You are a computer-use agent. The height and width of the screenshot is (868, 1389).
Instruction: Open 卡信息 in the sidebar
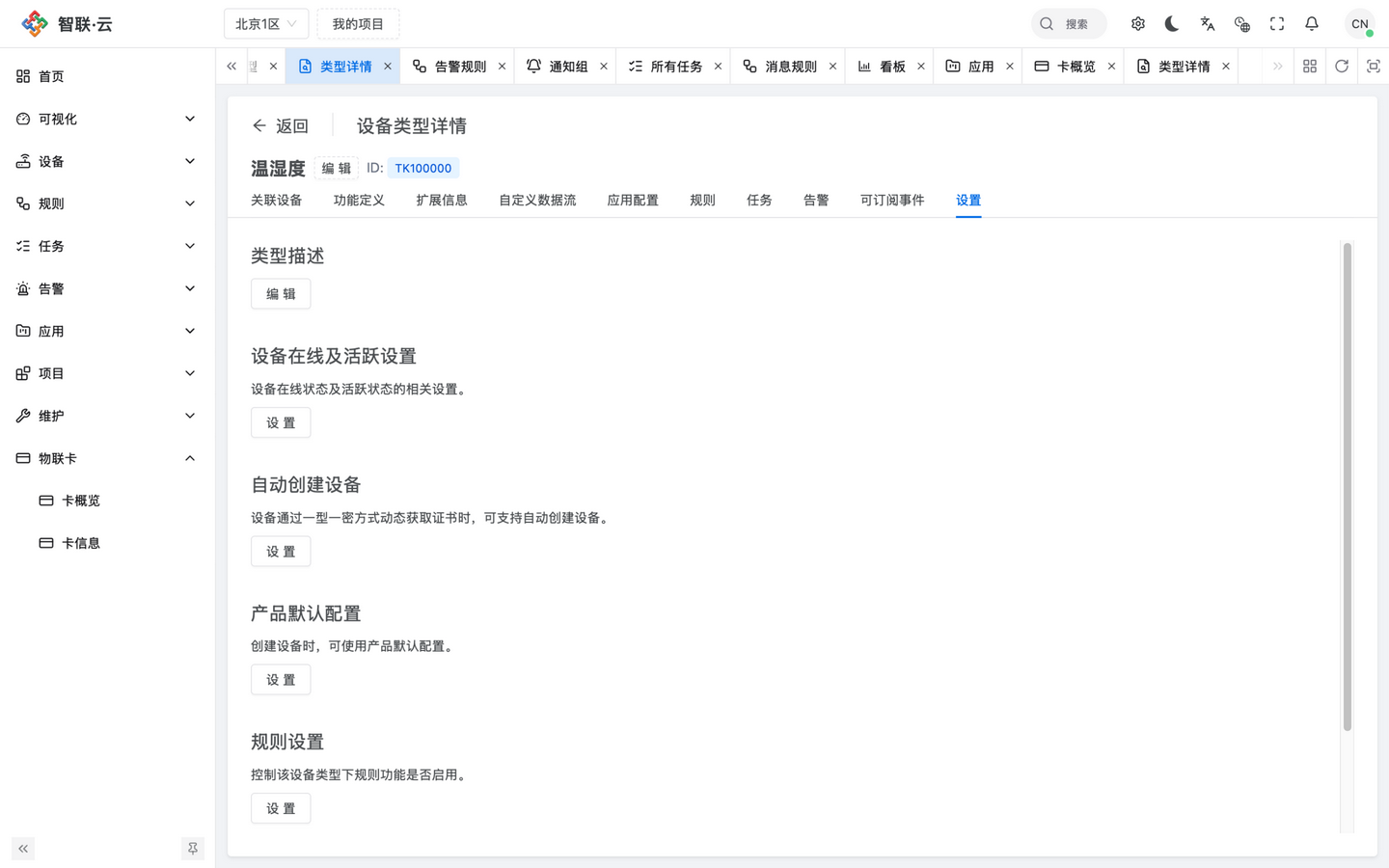107,543
